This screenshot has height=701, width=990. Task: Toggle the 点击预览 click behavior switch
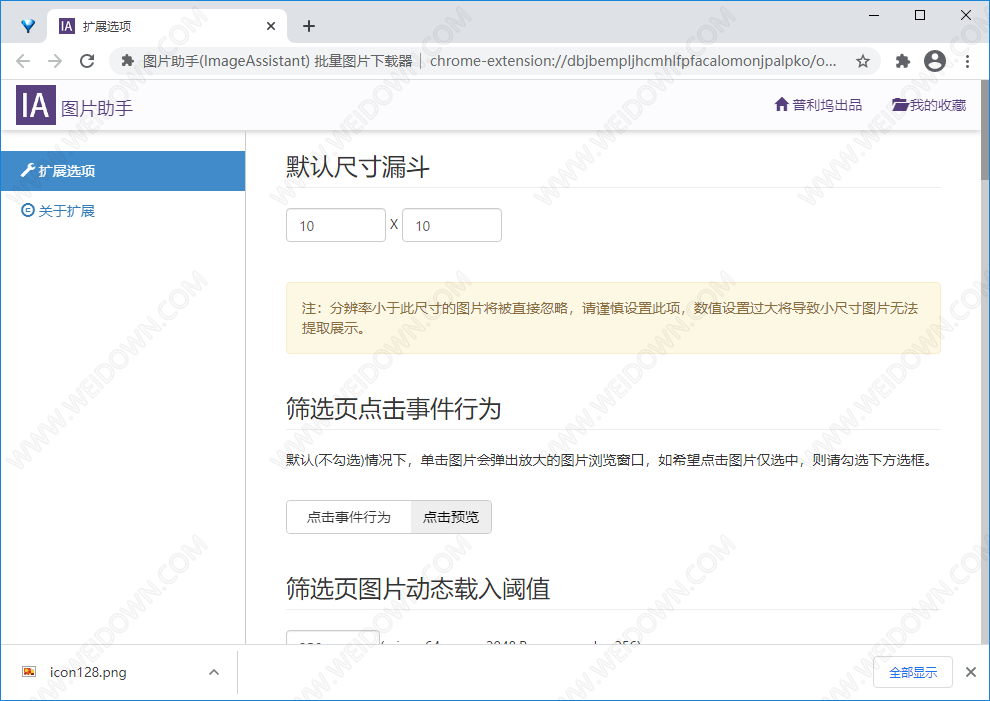(x=451, y=517)
